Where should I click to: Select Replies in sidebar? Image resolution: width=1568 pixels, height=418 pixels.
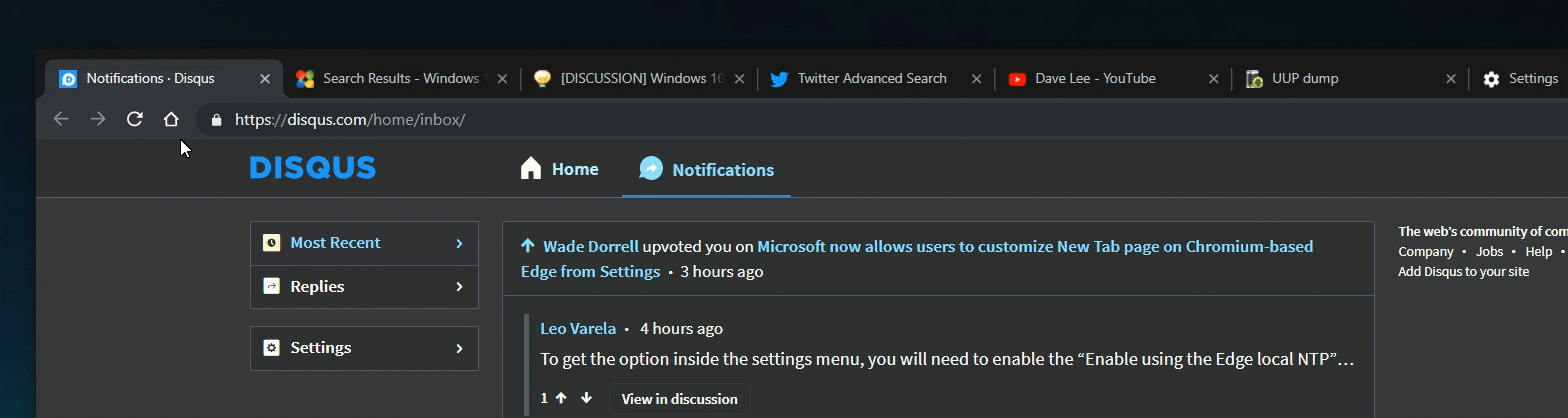(x=364, y=287)
